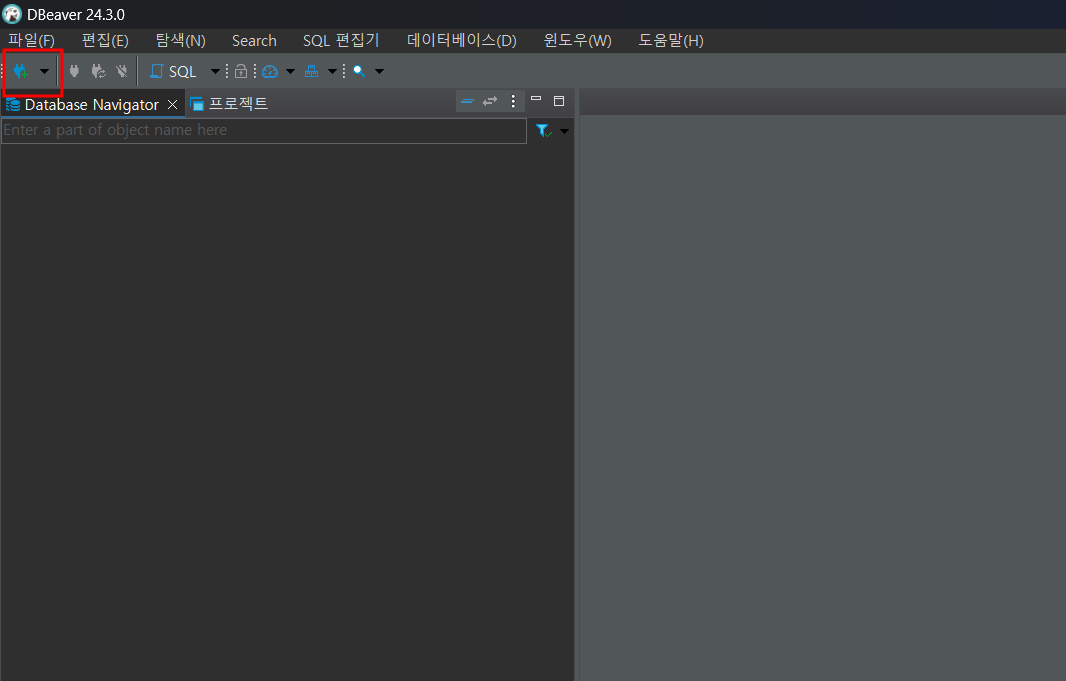Close the Database Navigator tab
The width and height of the screenshot is (1066, 681).
pyautogui.click(x=173, y=105)
